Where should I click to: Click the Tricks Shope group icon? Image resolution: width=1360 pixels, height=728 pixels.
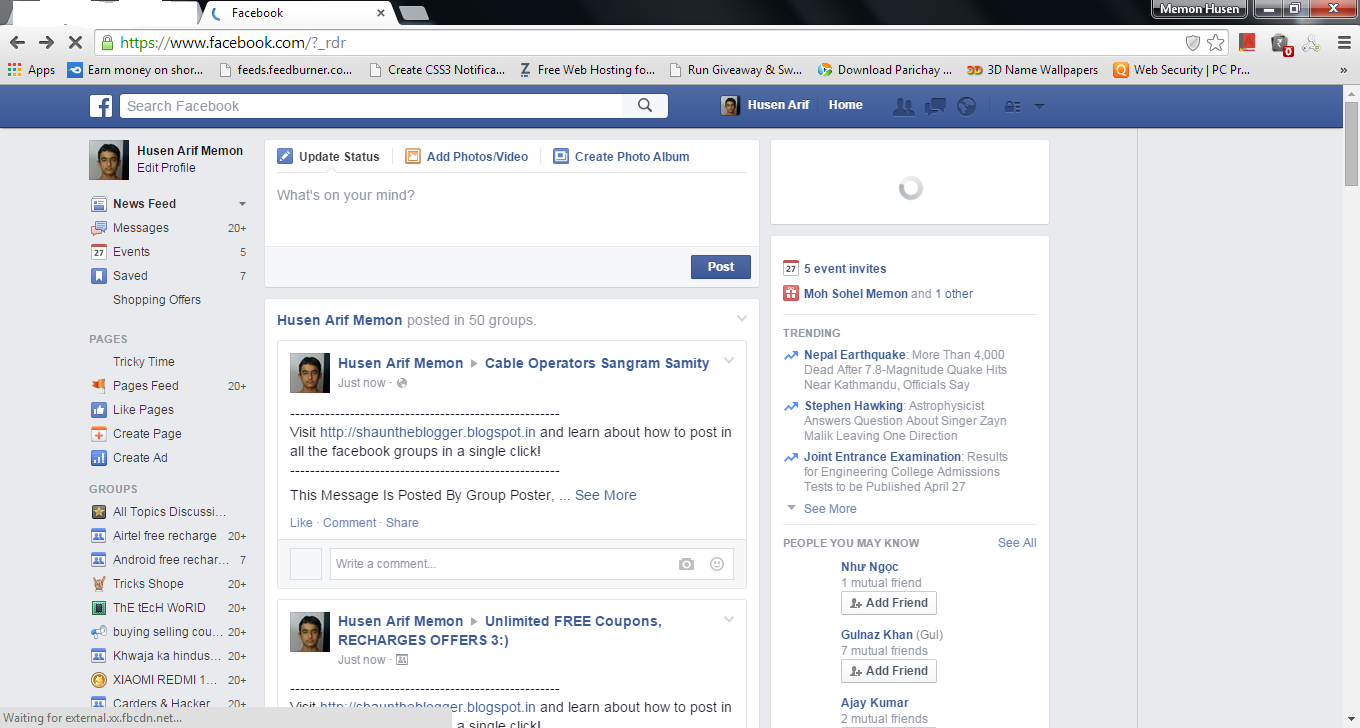click(99, 584)
